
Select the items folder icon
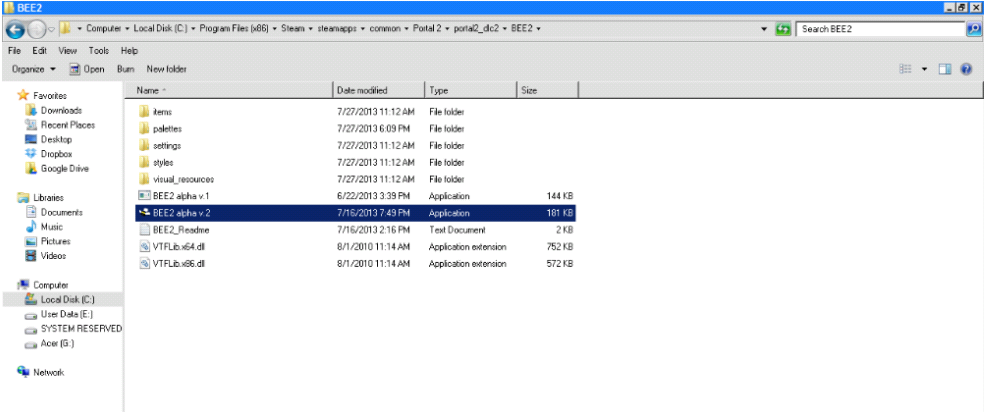144,112
